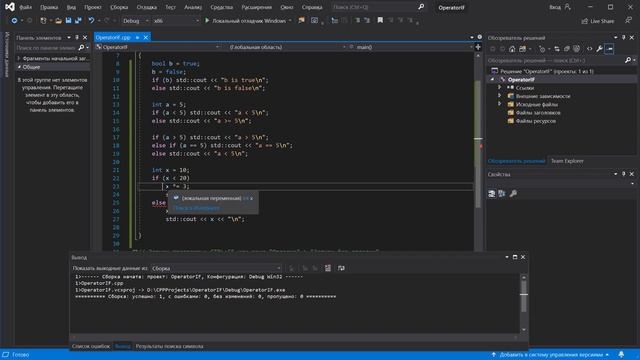
Task: Click Categorized icon in Properties panel
Action: (x=491, y=193)
